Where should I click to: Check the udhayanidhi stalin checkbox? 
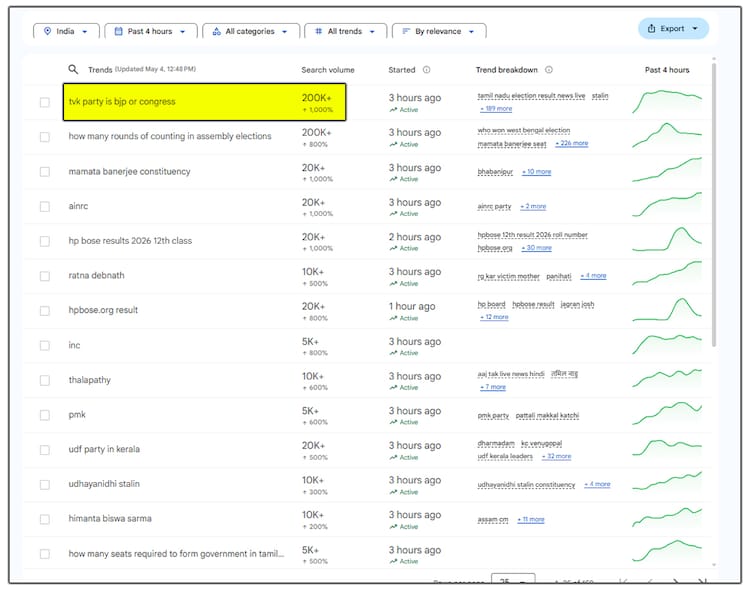[x=44, y=484]
